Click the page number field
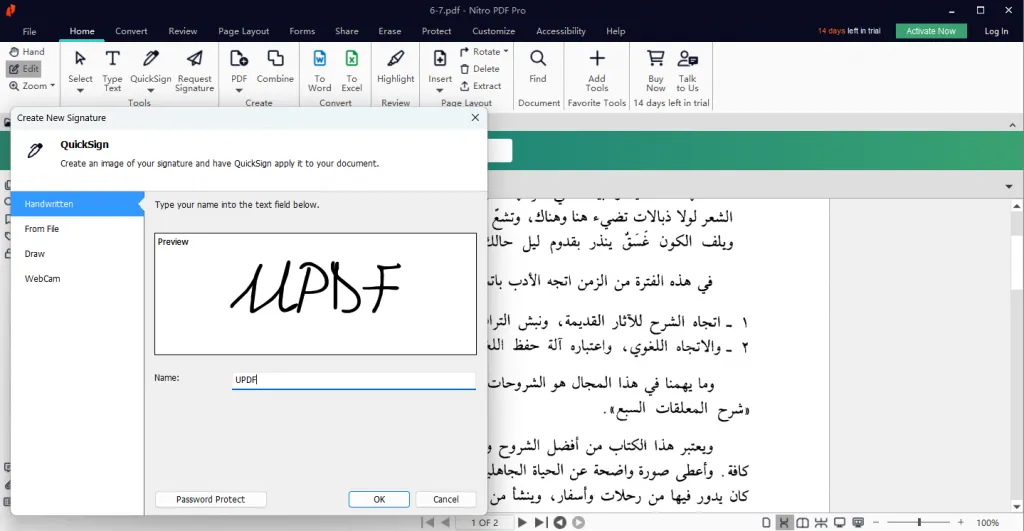The height and width of the screenshot is (531, 1024). coord(484,523)
